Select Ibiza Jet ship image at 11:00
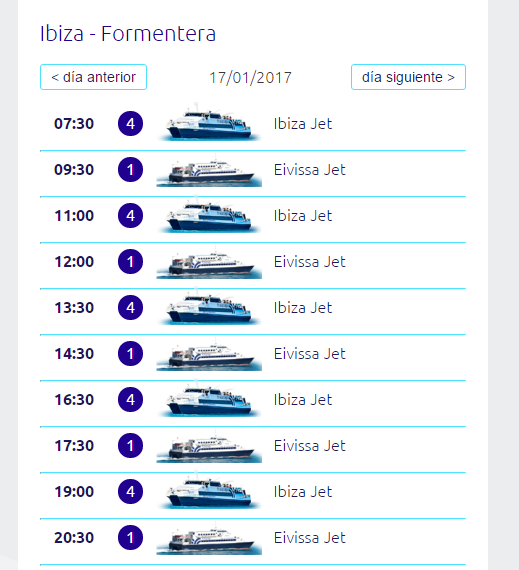Image resolution: width=519 pixels, height=570 pixels. click(209, 215)
